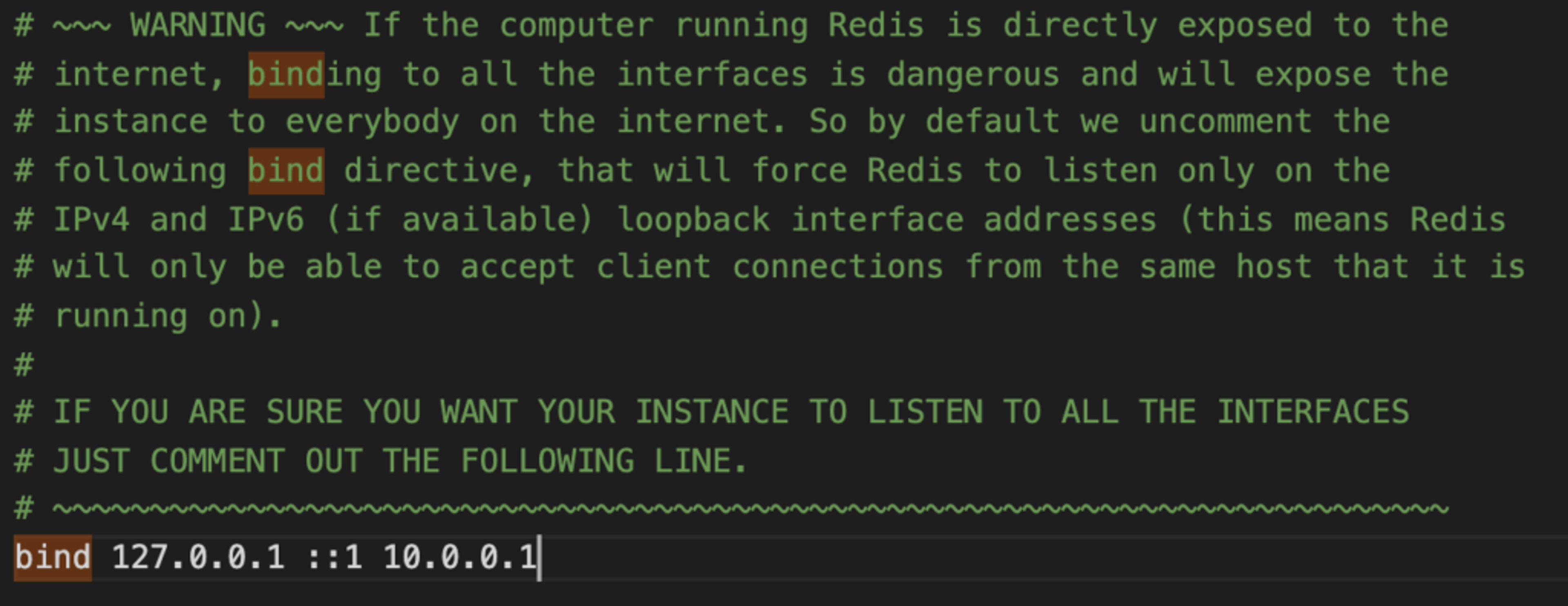
Task: Click the word 'connections' in comment
Action: (x=837, y=268)
